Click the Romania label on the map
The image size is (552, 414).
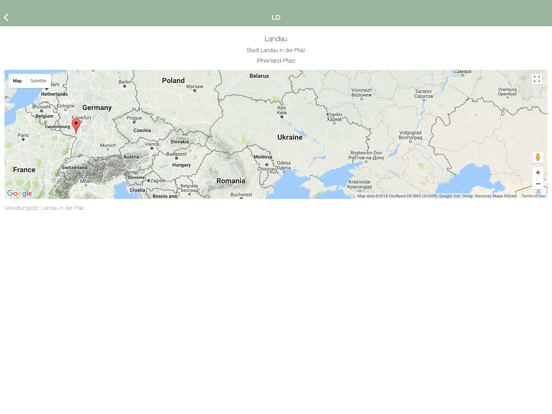point(231,181)
